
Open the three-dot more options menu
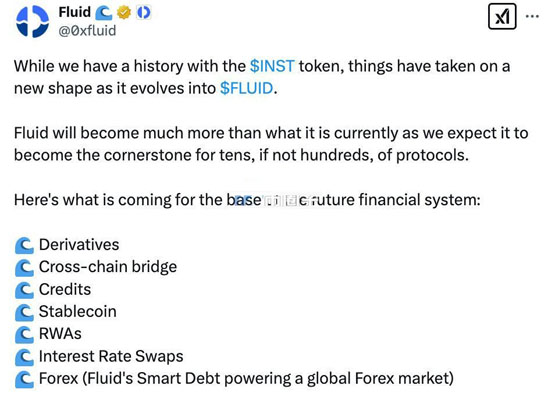click(532, 16)
